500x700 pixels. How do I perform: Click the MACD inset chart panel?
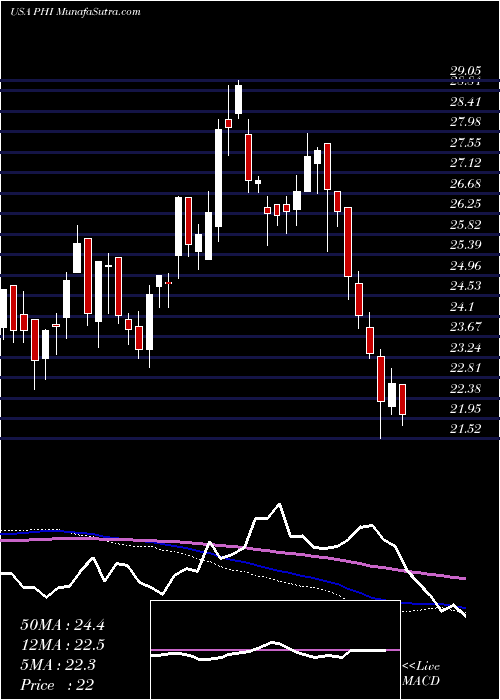[275, 650]
